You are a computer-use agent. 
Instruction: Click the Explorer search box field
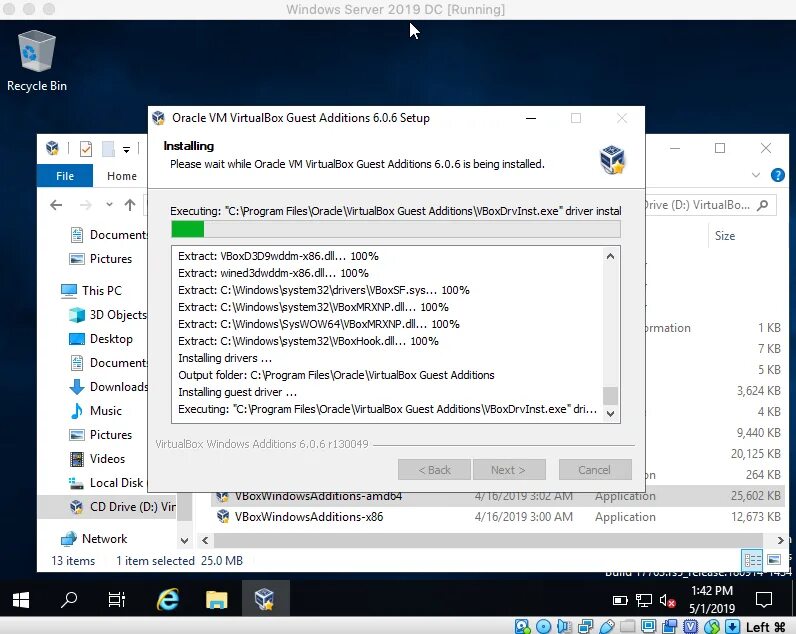point(708,205)
